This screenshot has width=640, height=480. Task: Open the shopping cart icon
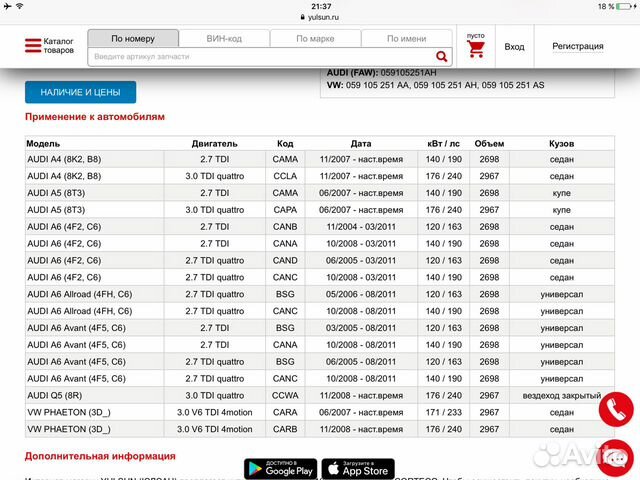(476, 49)
